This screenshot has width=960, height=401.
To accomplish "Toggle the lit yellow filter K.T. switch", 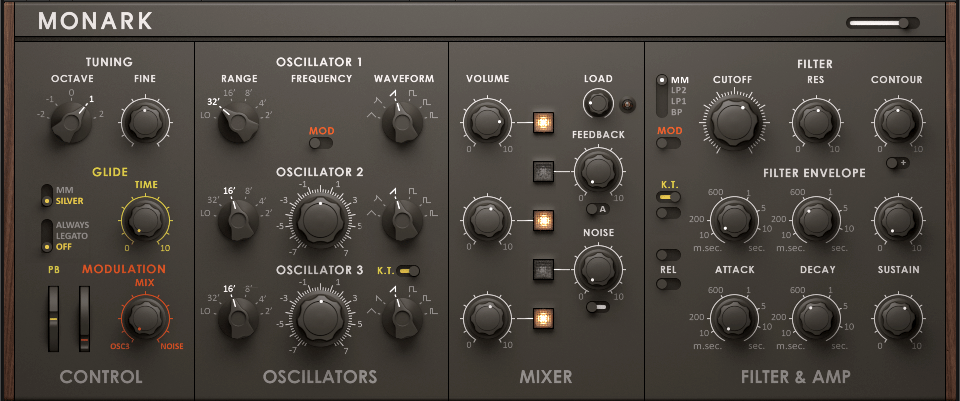I will click(x=668, y=197).
